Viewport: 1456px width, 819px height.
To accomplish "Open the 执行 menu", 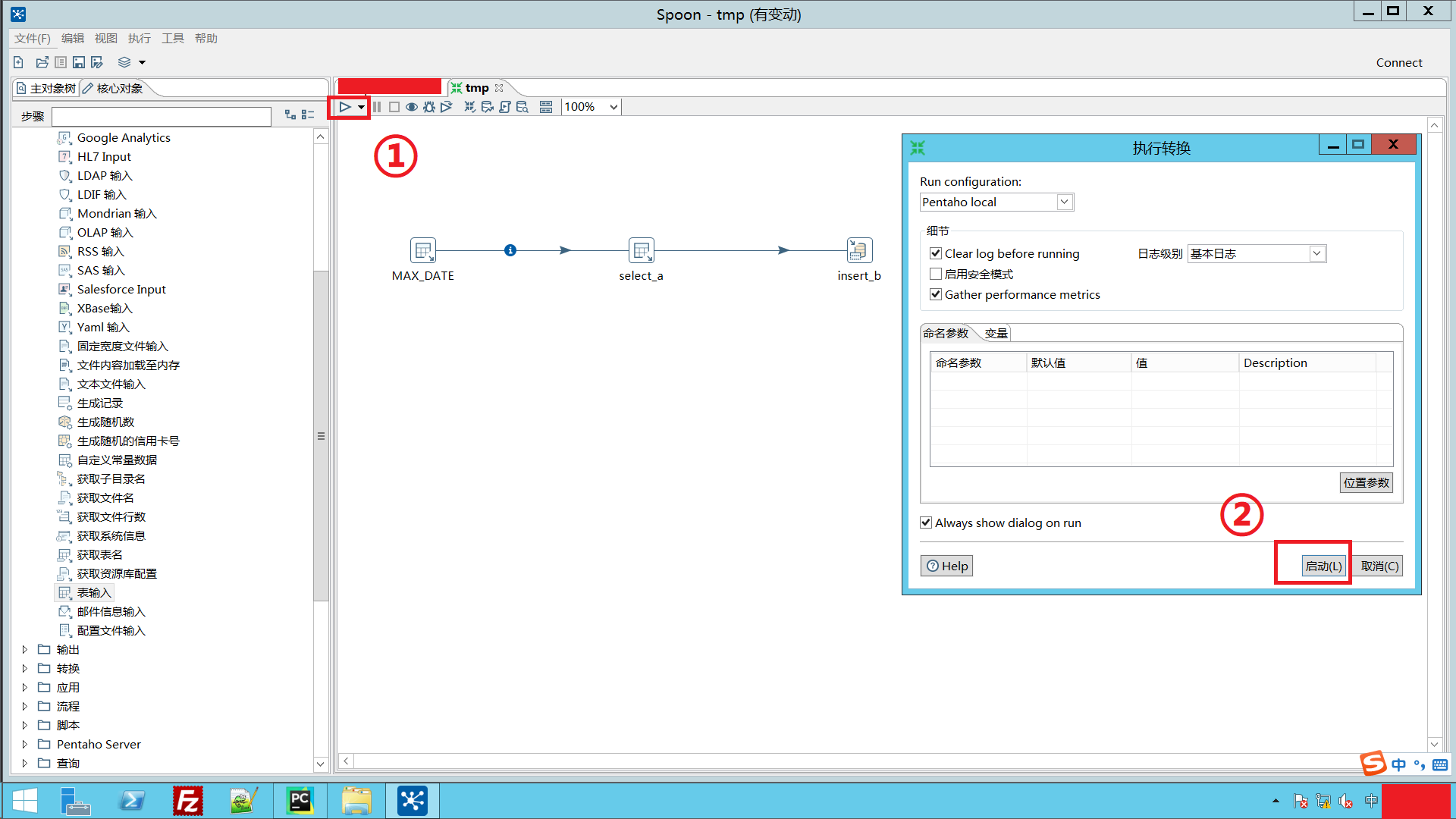I will (139, 38).
